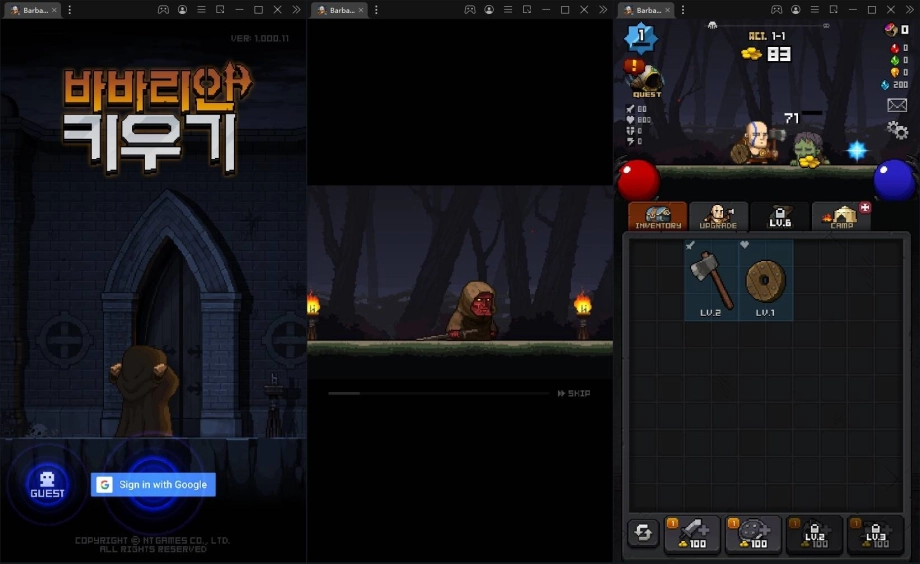This screenshot has width=920, height=564.
Task: Expand side panel arrows in rightmost window
Action: tap(910, 10)
